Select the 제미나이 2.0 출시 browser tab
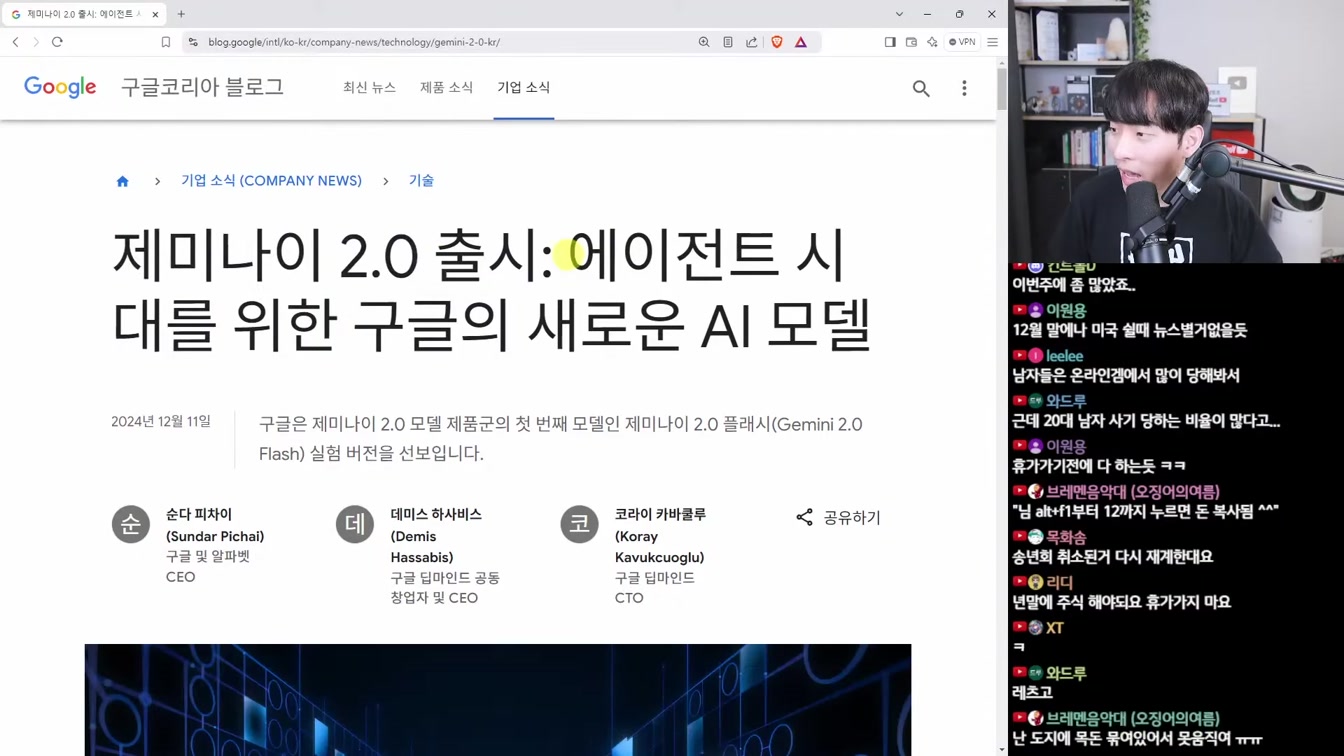Viewport: 1344px width, 756px height. click(x=85, y=14)
